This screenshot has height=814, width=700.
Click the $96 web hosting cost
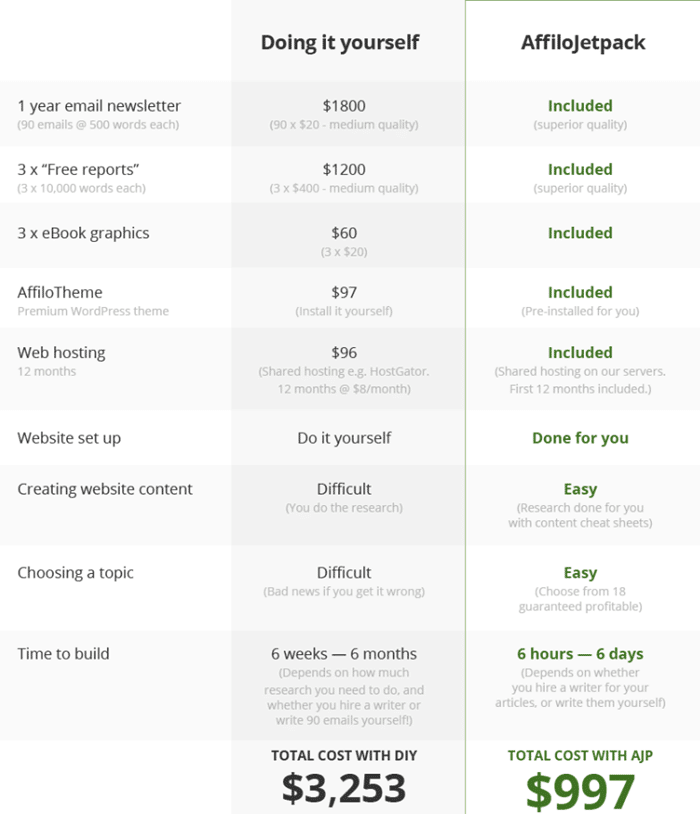click(x=344, y=352)
